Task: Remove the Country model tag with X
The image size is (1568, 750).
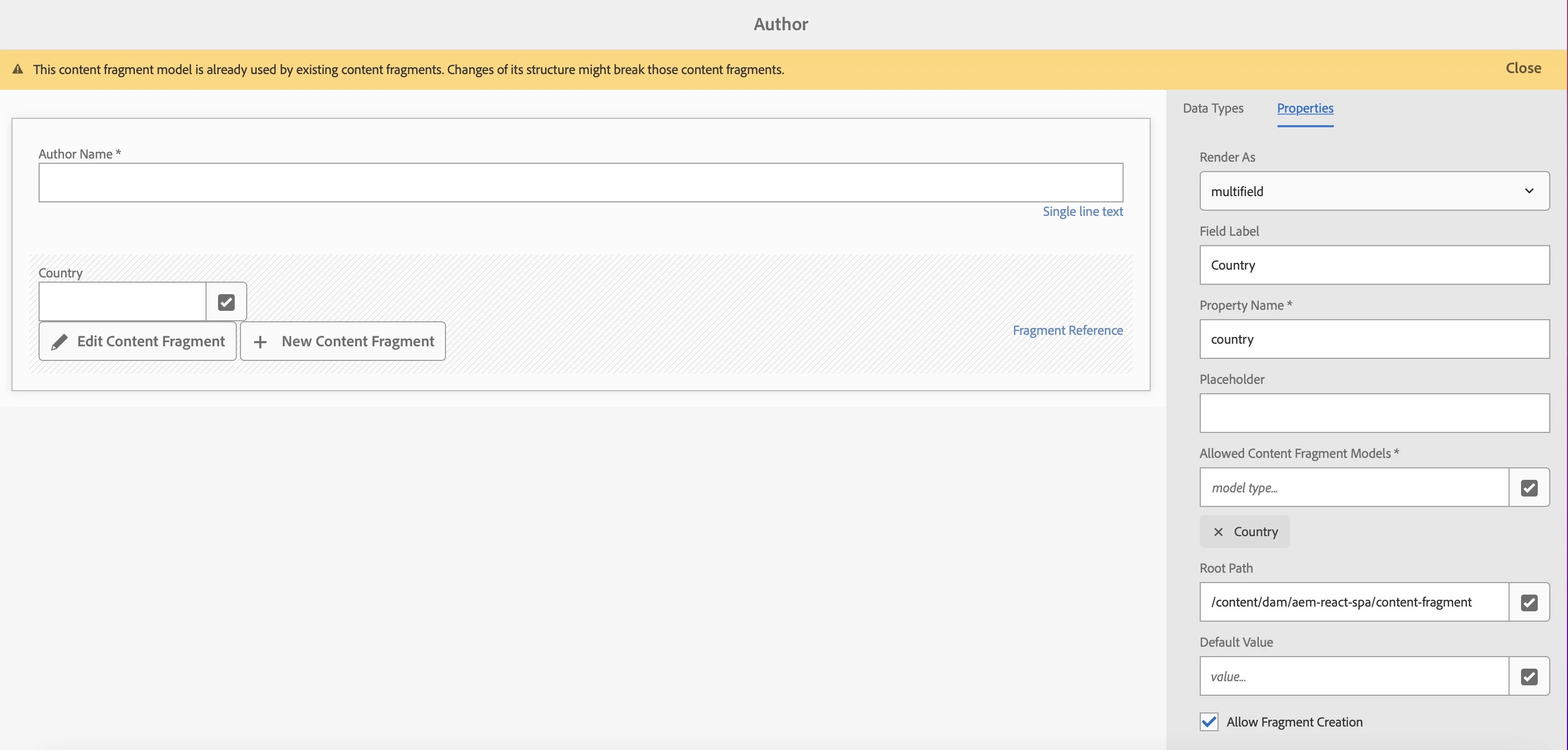Action: point(1218,532)
